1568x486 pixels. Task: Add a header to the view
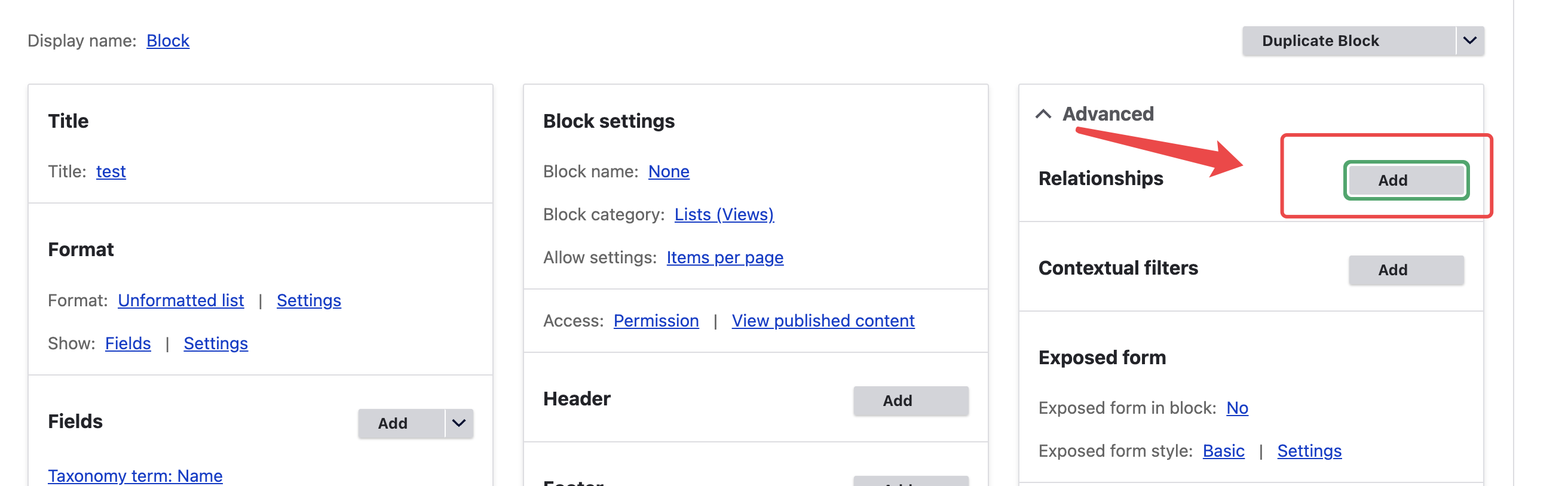pos(910,400)
